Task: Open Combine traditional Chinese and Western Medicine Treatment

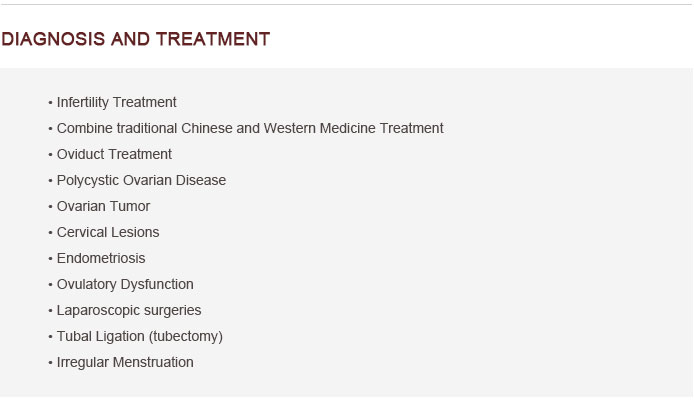Action: pyautogui.click(x=250, y=128)
